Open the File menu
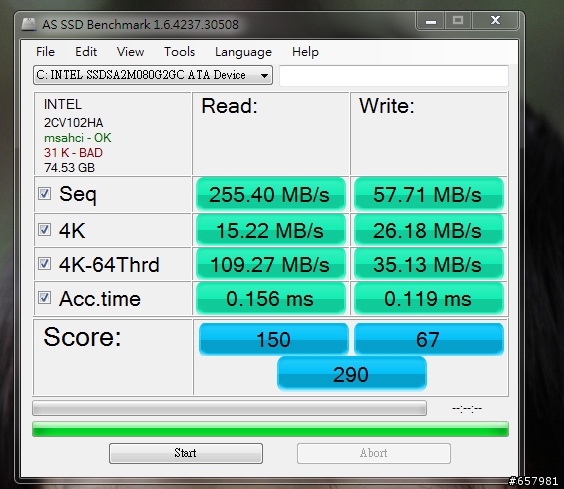Image resolution: width=564 pixels, height=489 pixels. tap(45, 52)
